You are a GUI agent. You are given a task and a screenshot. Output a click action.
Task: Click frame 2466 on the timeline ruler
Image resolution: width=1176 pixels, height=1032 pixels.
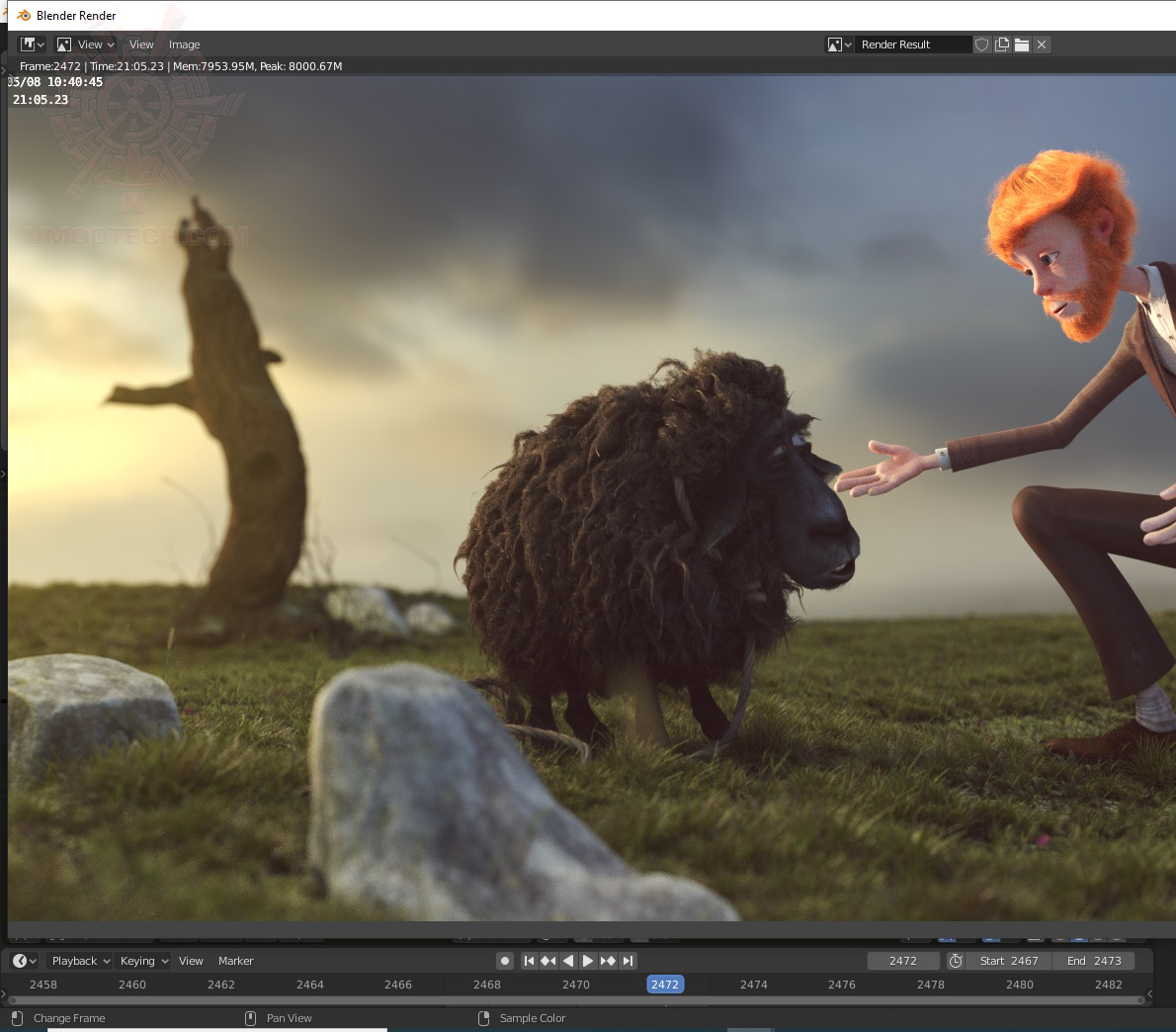[x=398, y=985]
